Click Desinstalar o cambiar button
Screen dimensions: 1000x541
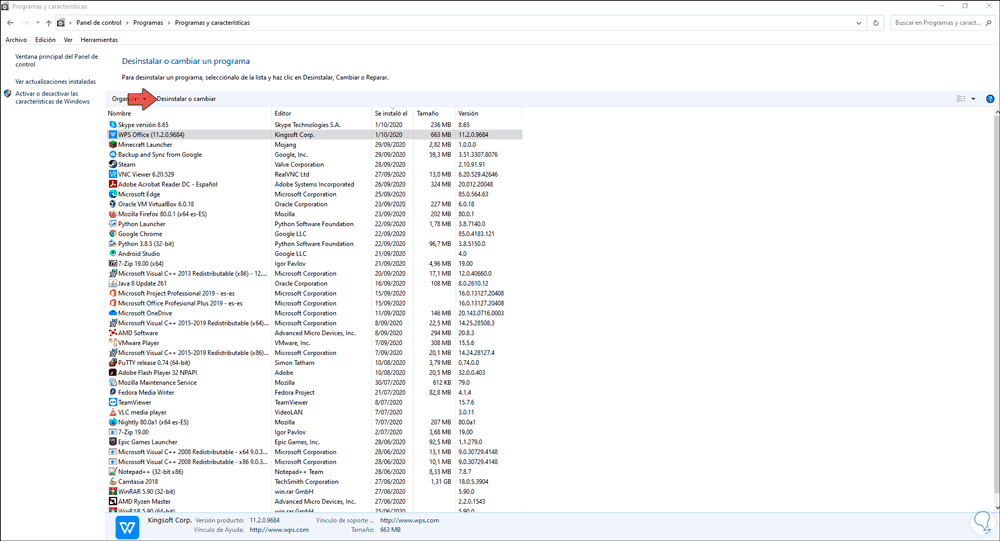(x=186, y=99)
